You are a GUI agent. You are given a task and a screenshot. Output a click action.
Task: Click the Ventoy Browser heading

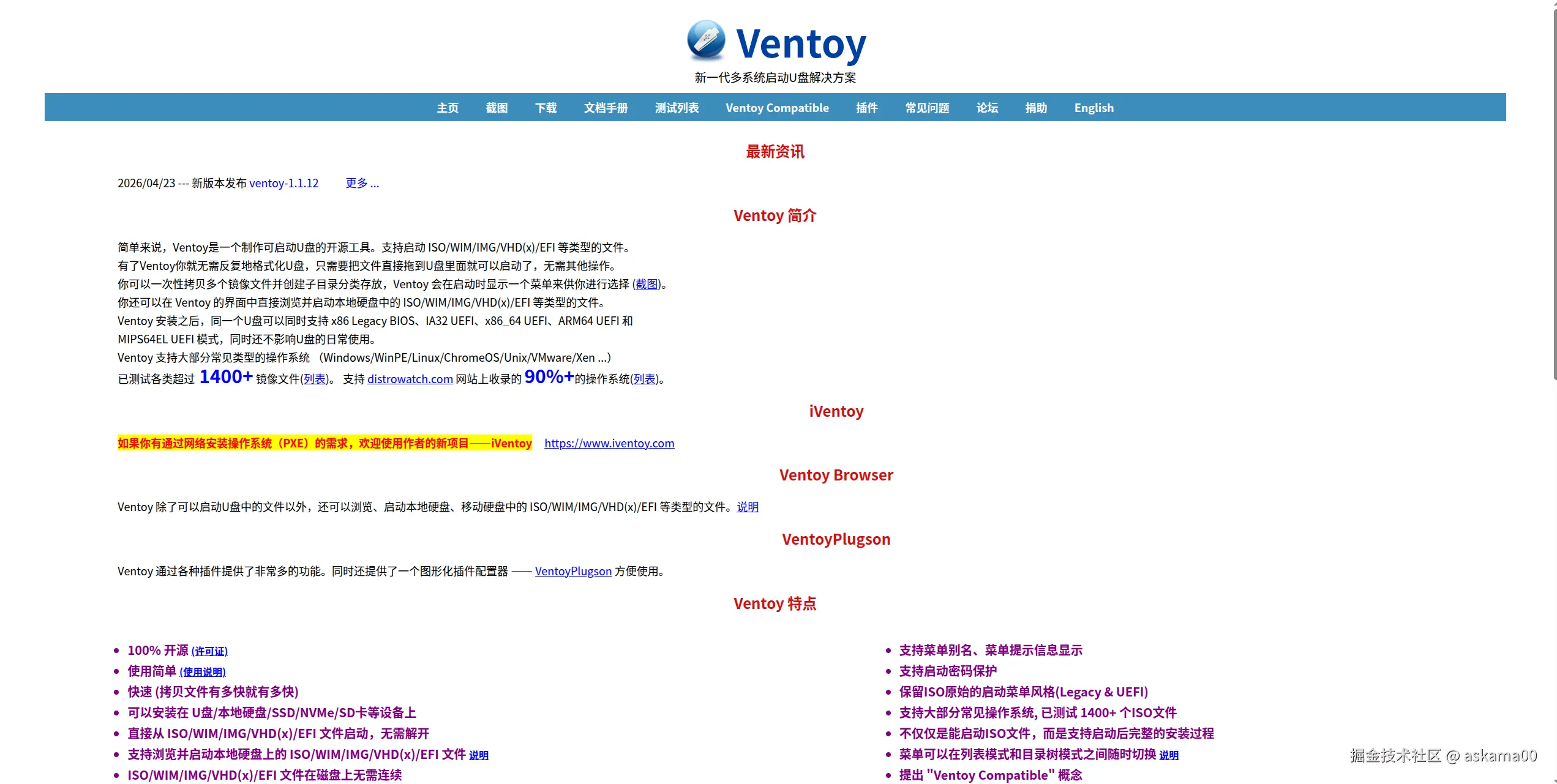pyautogui.click(x=836, y=475)
